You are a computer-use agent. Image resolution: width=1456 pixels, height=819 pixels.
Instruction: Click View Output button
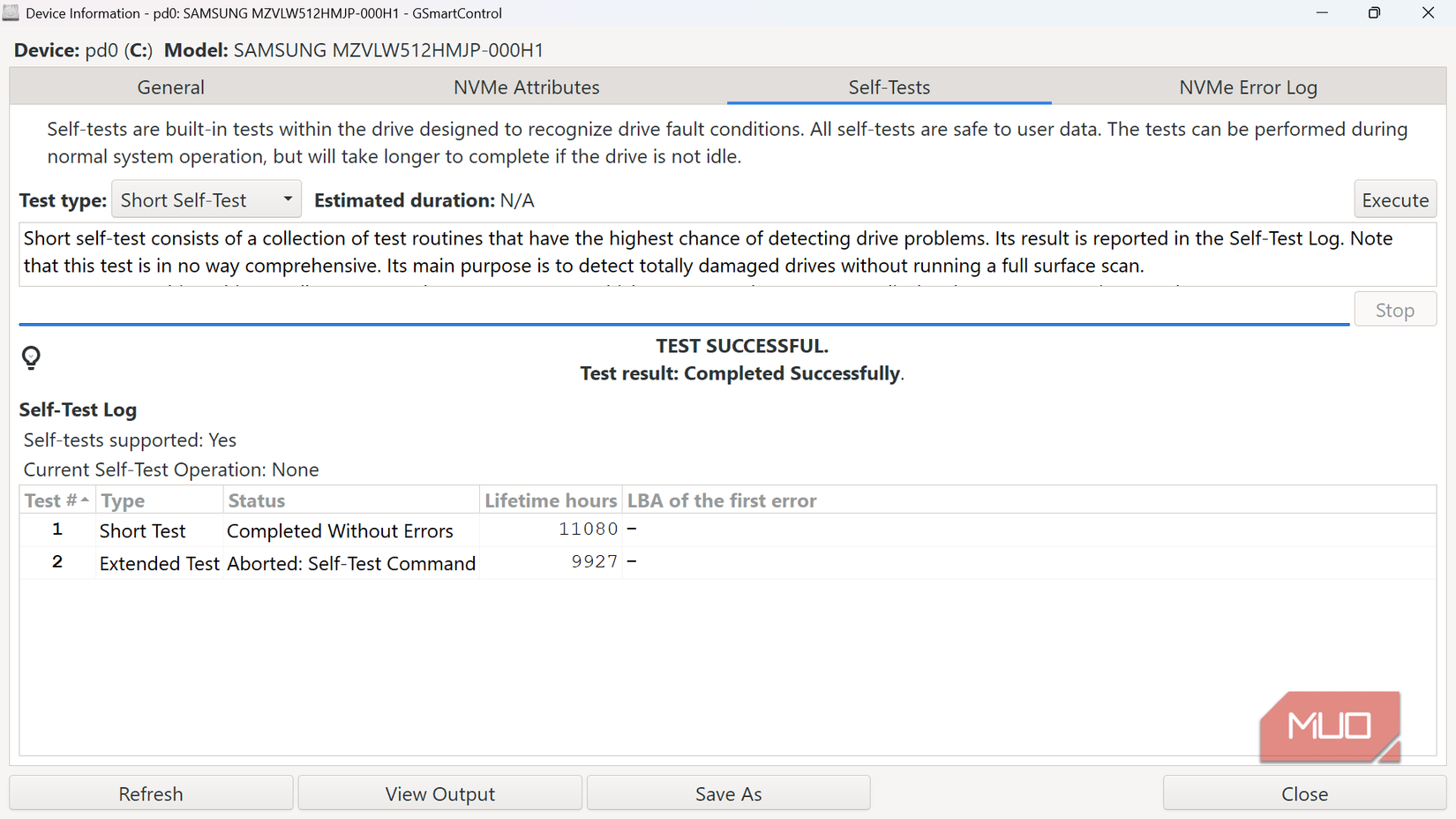(439, 793)
